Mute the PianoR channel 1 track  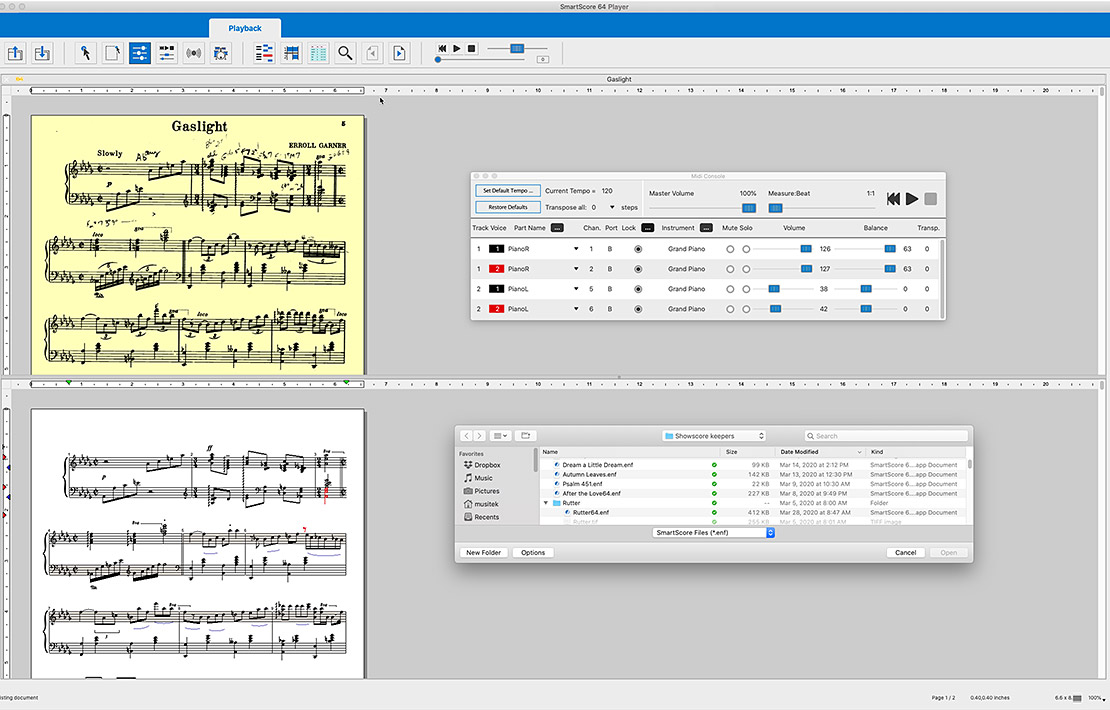tap(730, 249)
